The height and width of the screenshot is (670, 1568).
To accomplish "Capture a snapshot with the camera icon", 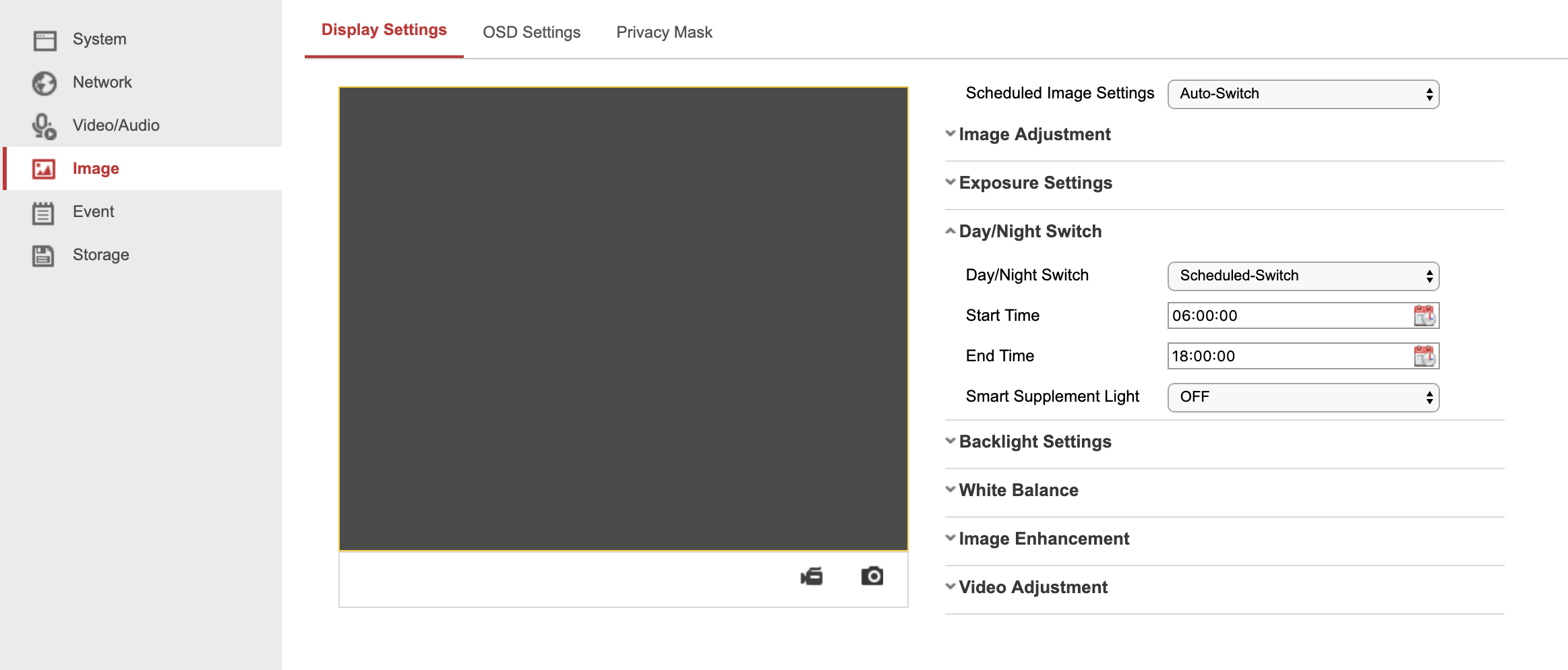I will (x=872, y=576).
